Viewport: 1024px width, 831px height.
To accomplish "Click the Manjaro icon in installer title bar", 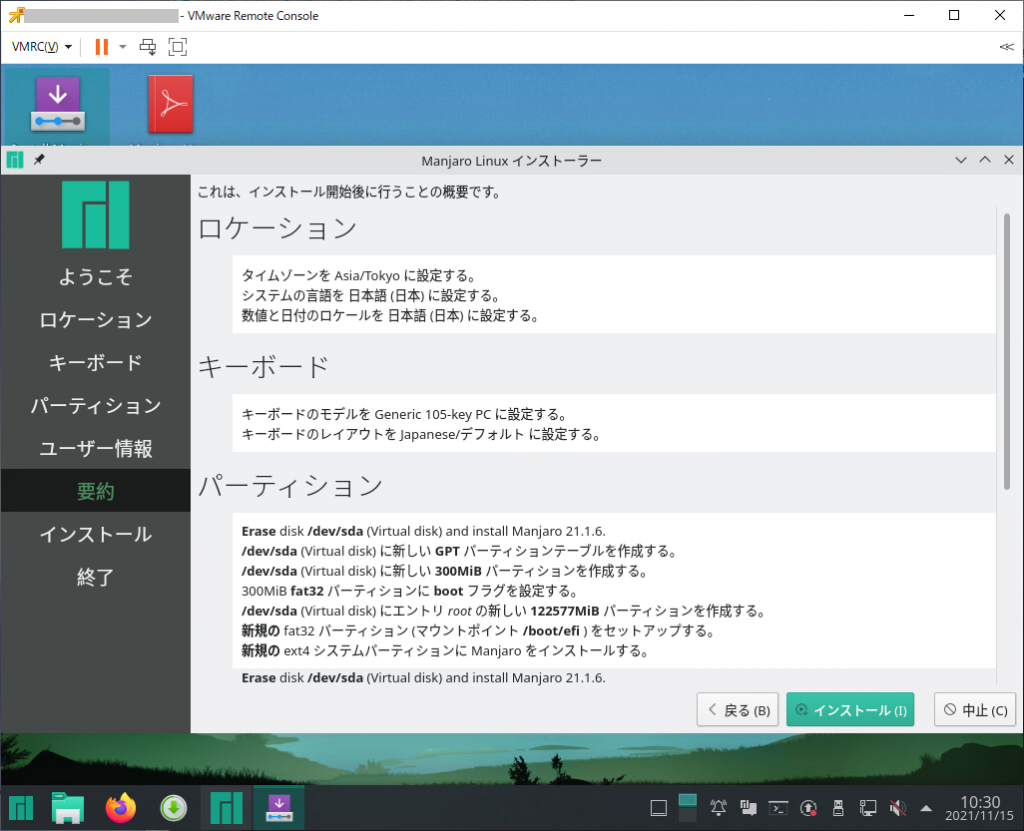I will pos(14,160).
